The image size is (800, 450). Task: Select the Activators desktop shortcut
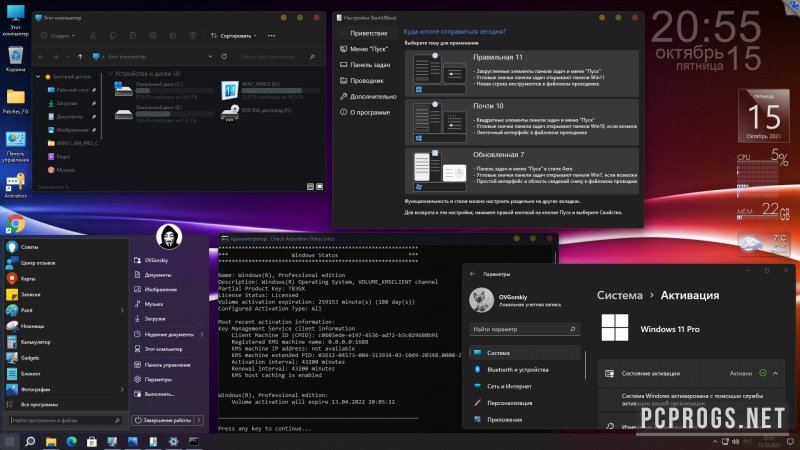[x=15, y=186]
